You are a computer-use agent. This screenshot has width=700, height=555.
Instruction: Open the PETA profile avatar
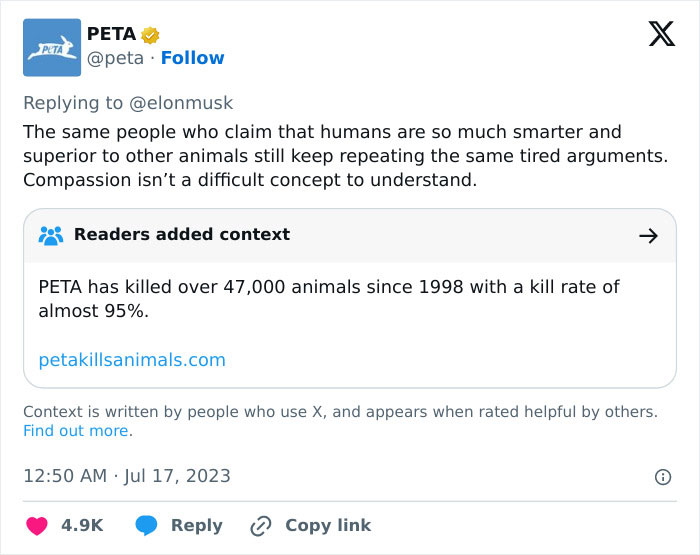click(x=51, y=47)
